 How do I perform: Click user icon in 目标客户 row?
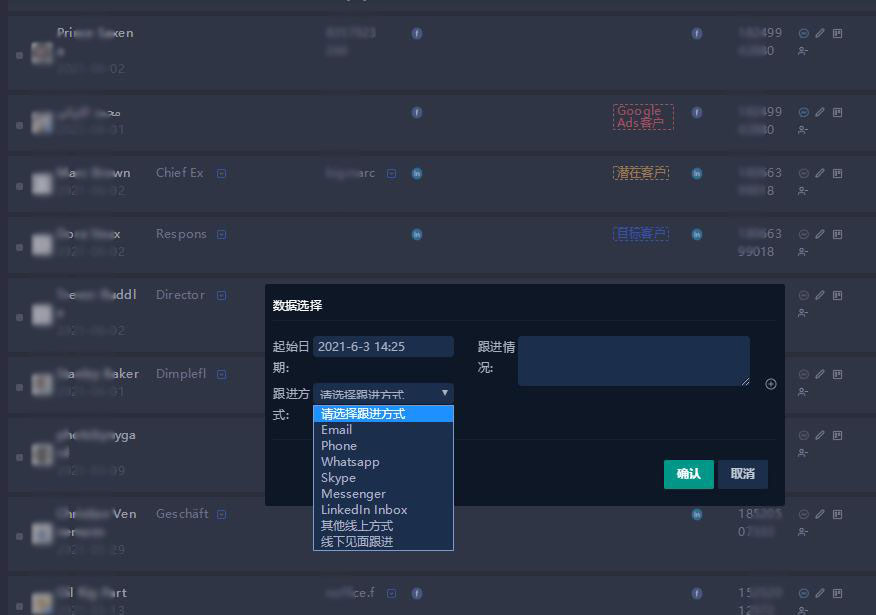(x=803, y=251)
